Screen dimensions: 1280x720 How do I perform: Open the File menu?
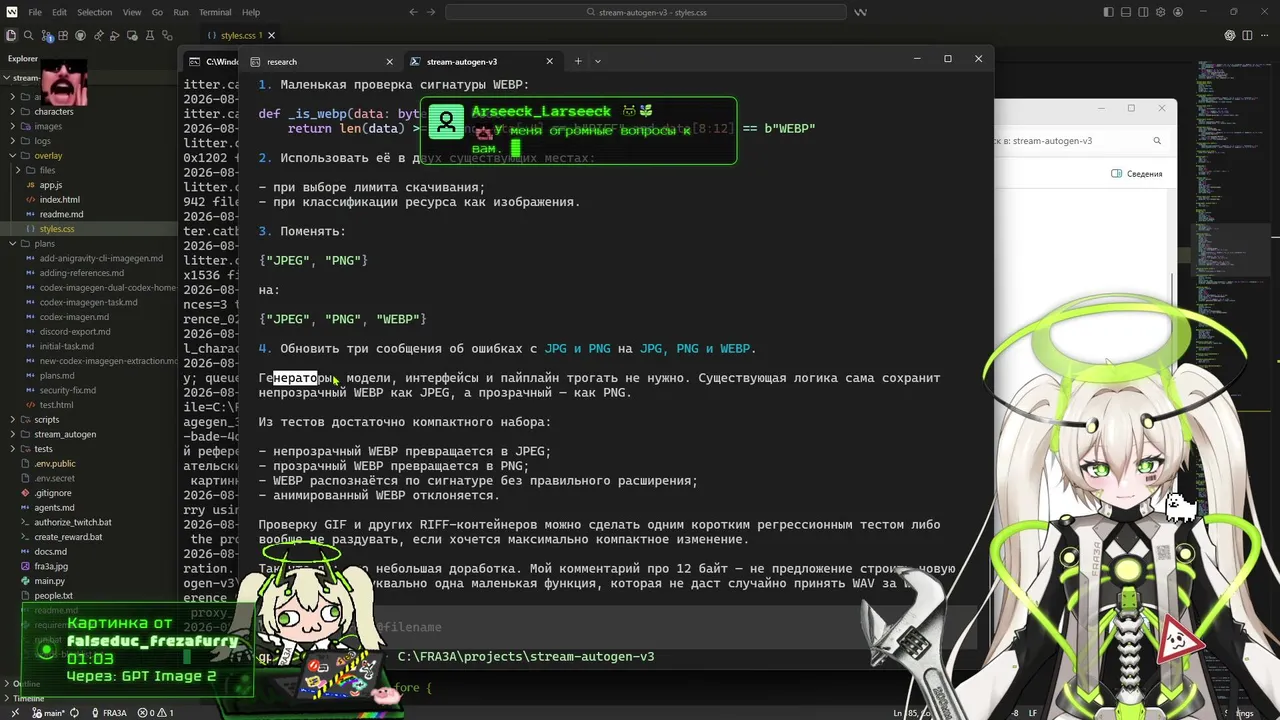point(35,12)
